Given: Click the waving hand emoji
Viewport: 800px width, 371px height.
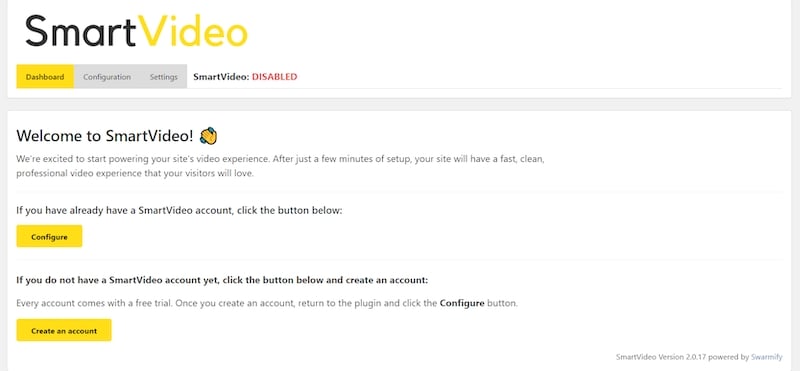Looking at the screenshot, I should (209, 136).
